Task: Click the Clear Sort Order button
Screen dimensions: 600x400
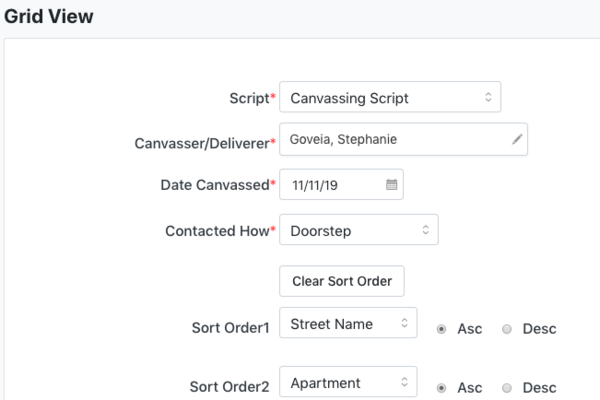Action: tap(342, 281)
